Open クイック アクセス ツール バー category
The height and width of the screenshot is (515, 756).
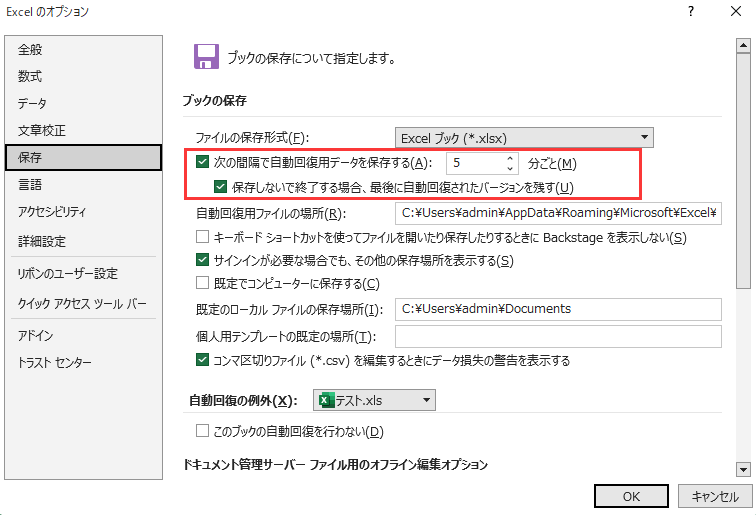point(82,304)
